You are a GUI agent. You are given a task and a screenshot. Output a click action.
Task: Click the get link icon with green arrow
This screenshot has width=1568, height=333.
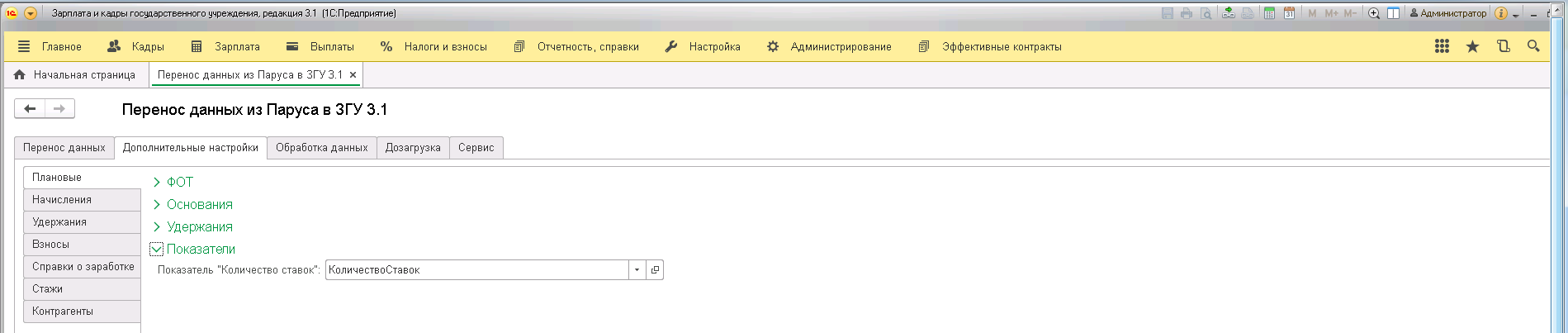pyautogui.click(x=1229, y=13)
